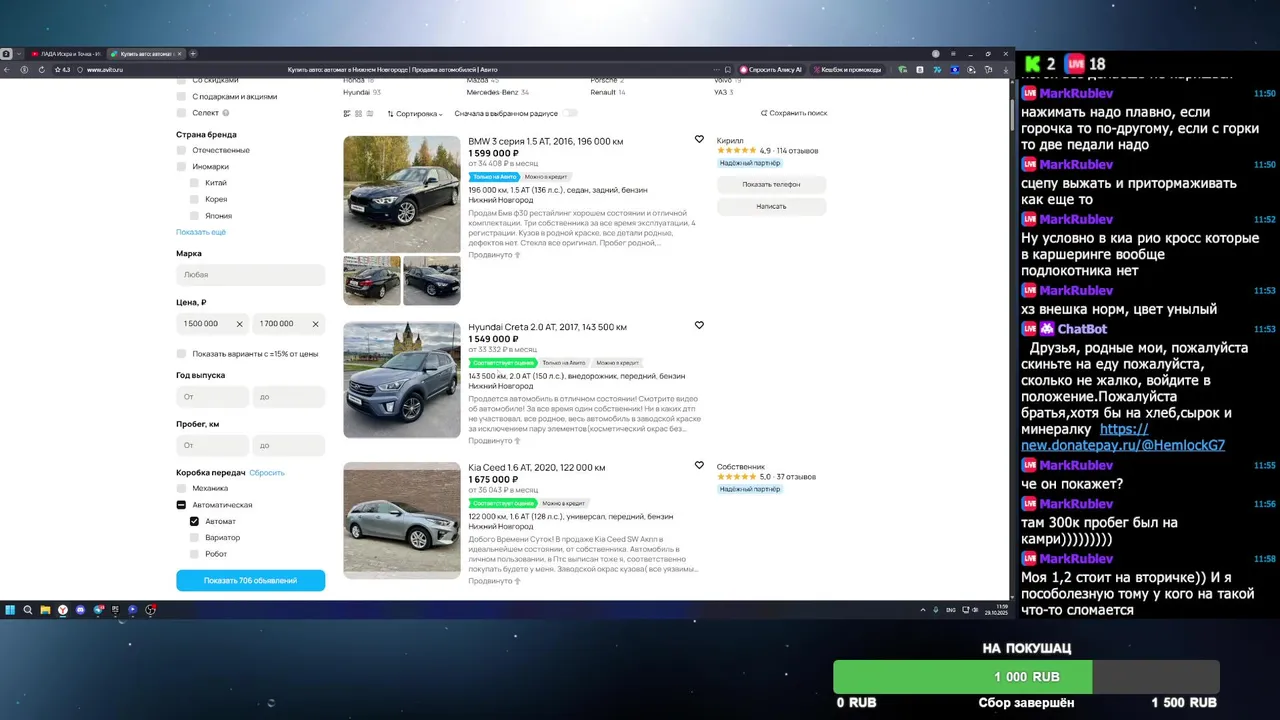Check the Корея brand country option
The height and width of the screenshot is (720, 1280).
point(195,199)
